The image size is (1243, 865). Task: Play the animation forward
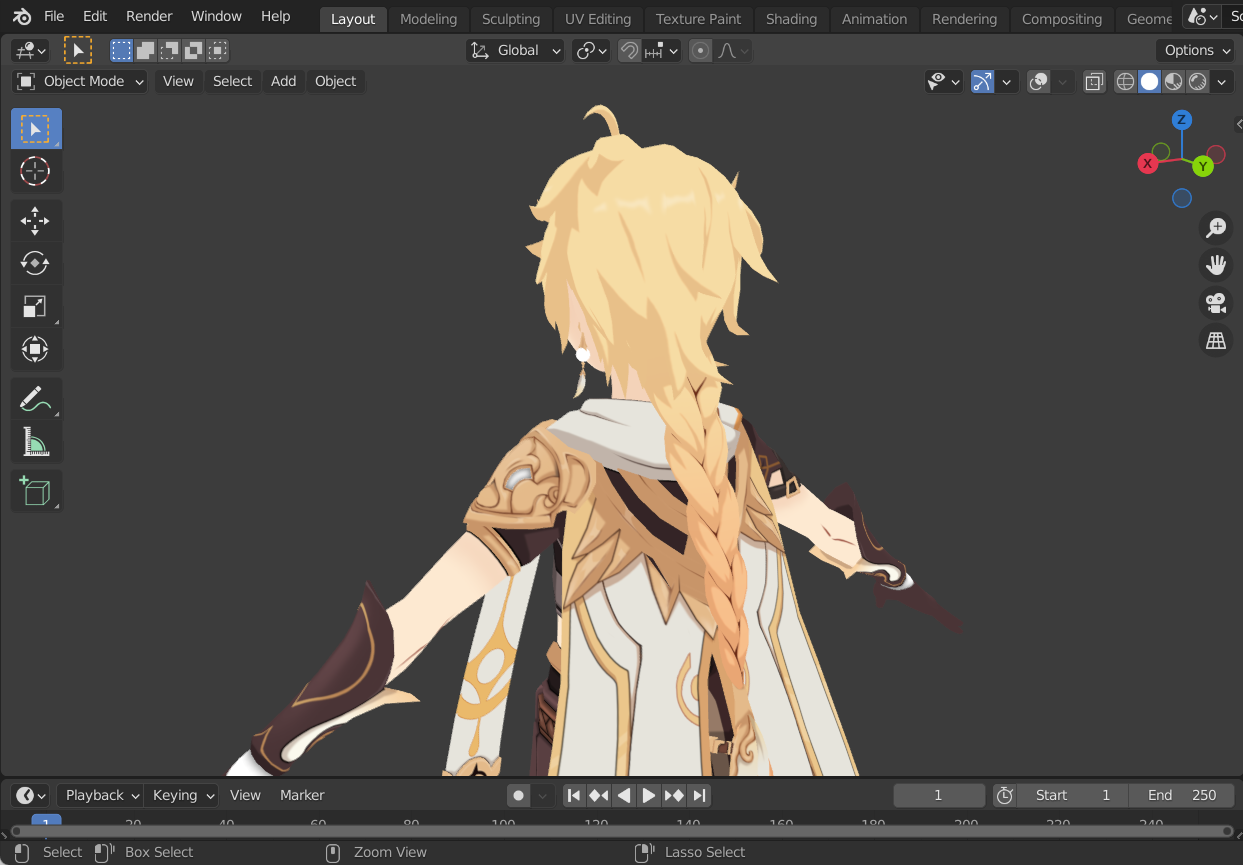click(x=649, y=795)
